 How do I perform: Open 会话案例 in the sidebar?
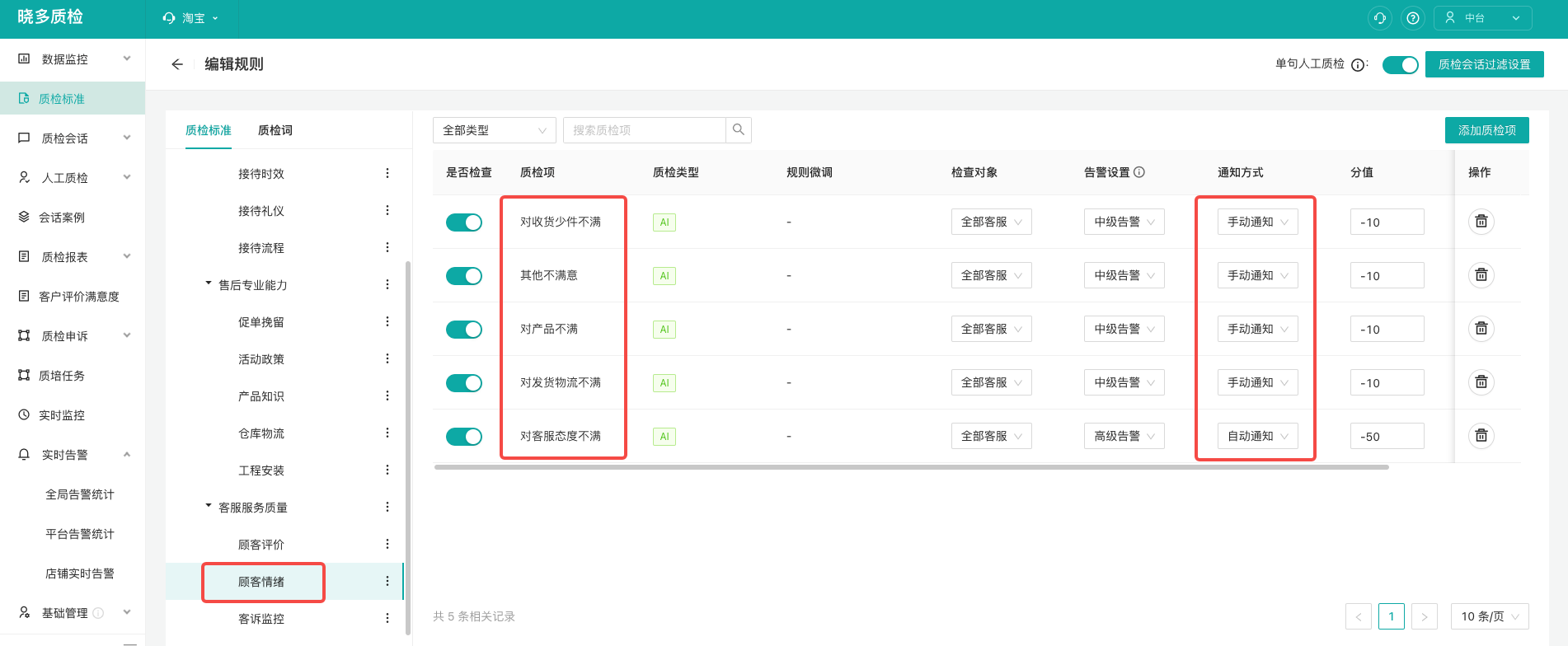tap(73, 218)
